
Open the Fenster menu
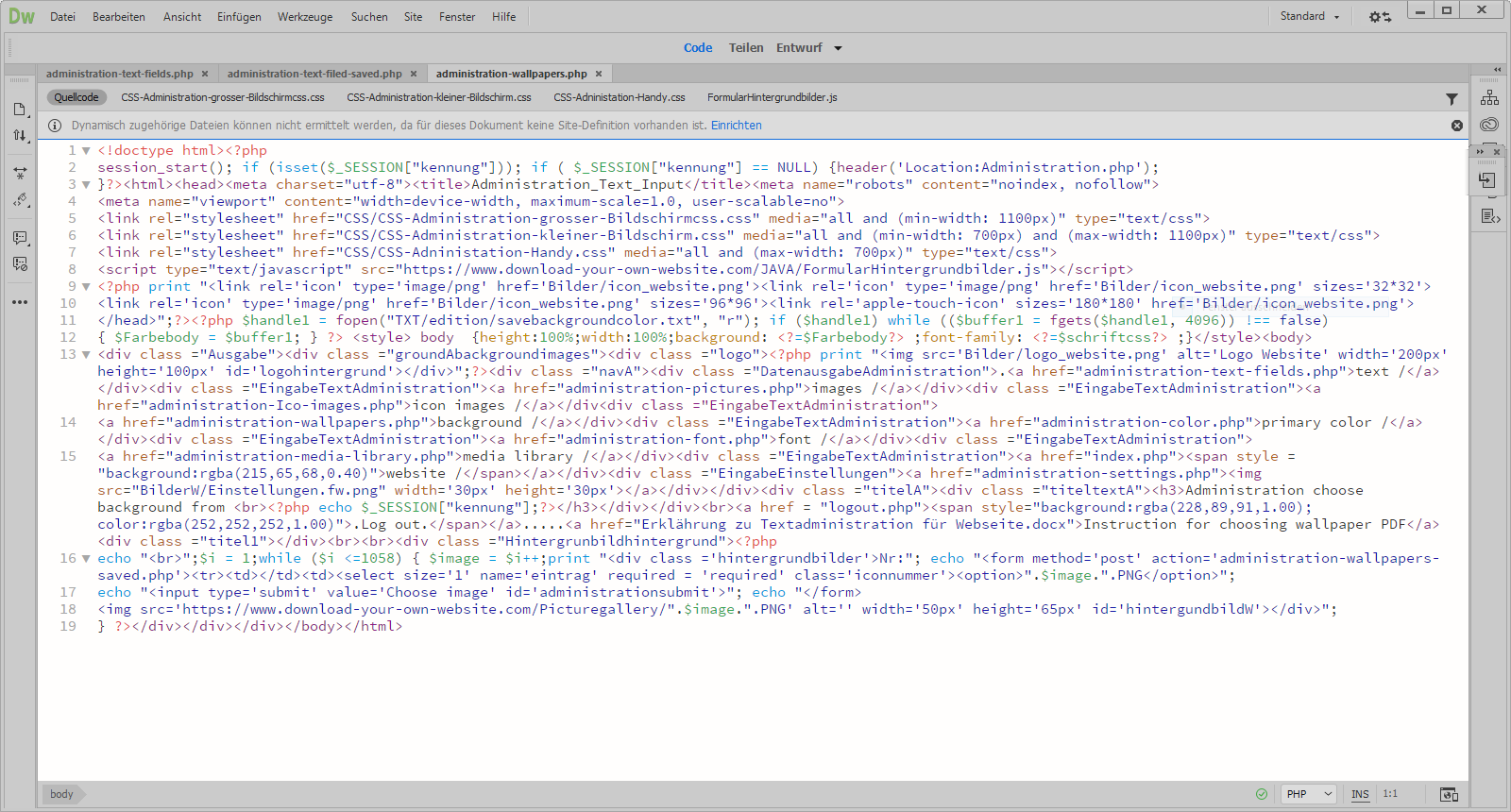457,17
